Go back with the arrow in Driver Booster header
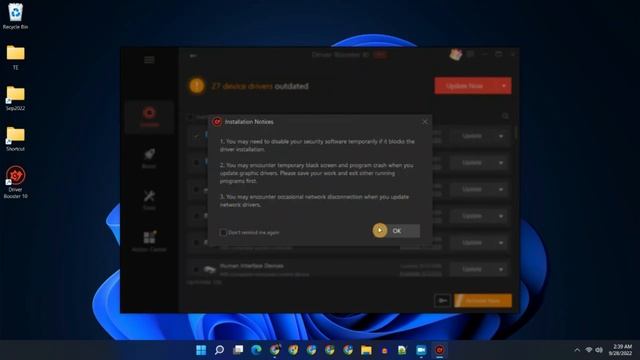 193,56
